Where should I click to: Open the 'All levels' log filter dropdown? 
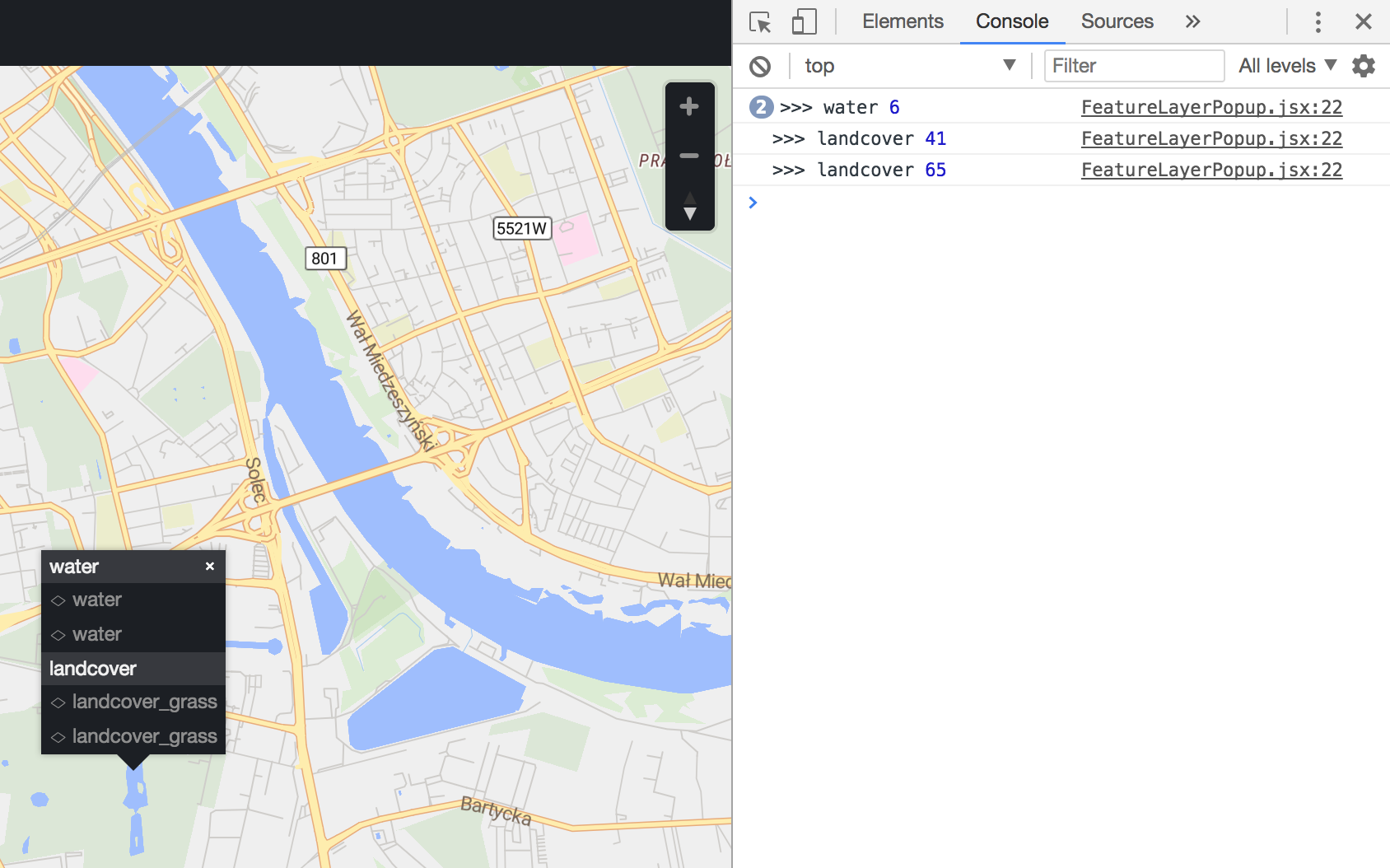tap(1286, 65)
